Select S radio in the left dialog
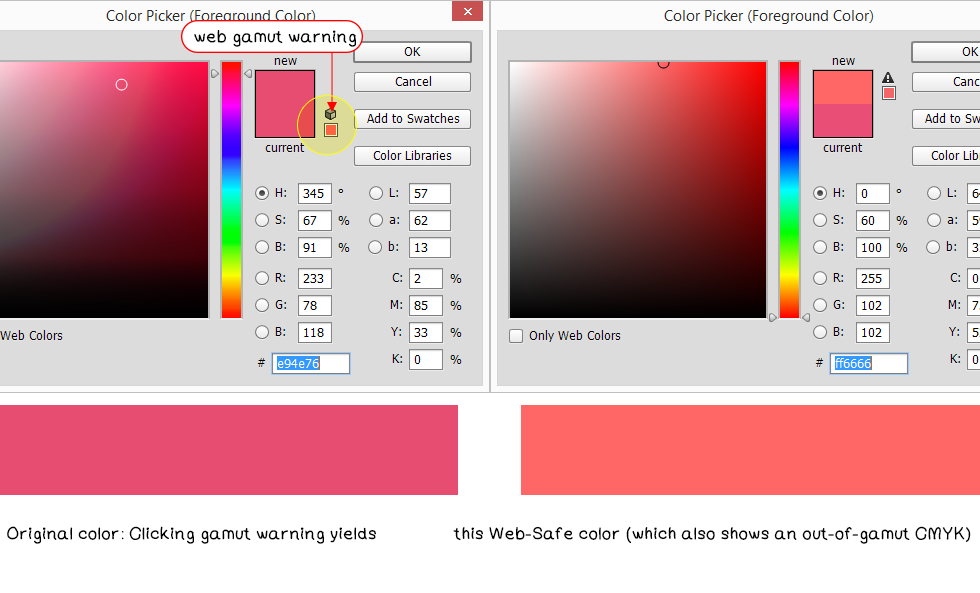 [x=262, y=221]
